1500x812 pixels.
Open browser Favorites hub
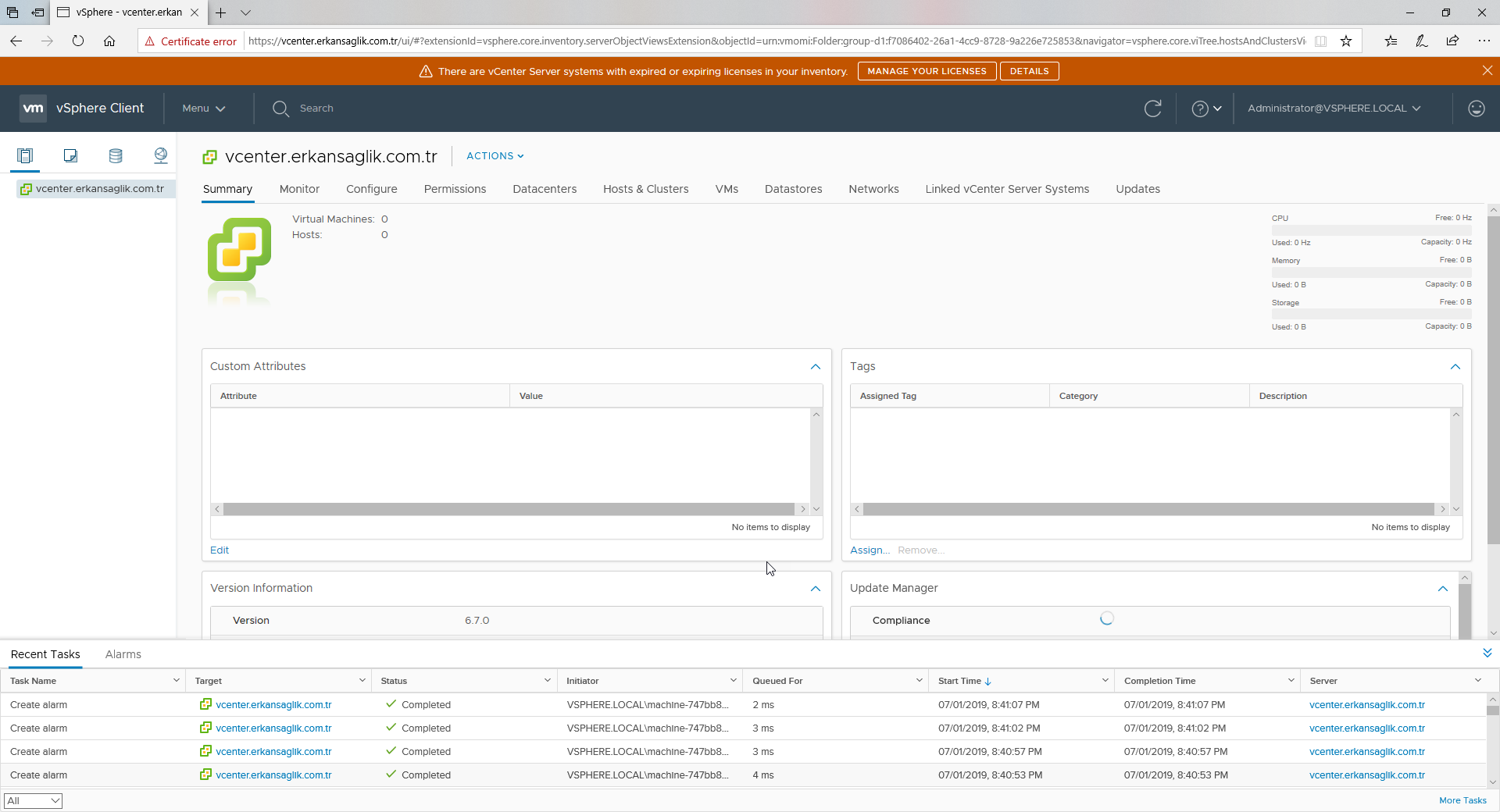1391,41
